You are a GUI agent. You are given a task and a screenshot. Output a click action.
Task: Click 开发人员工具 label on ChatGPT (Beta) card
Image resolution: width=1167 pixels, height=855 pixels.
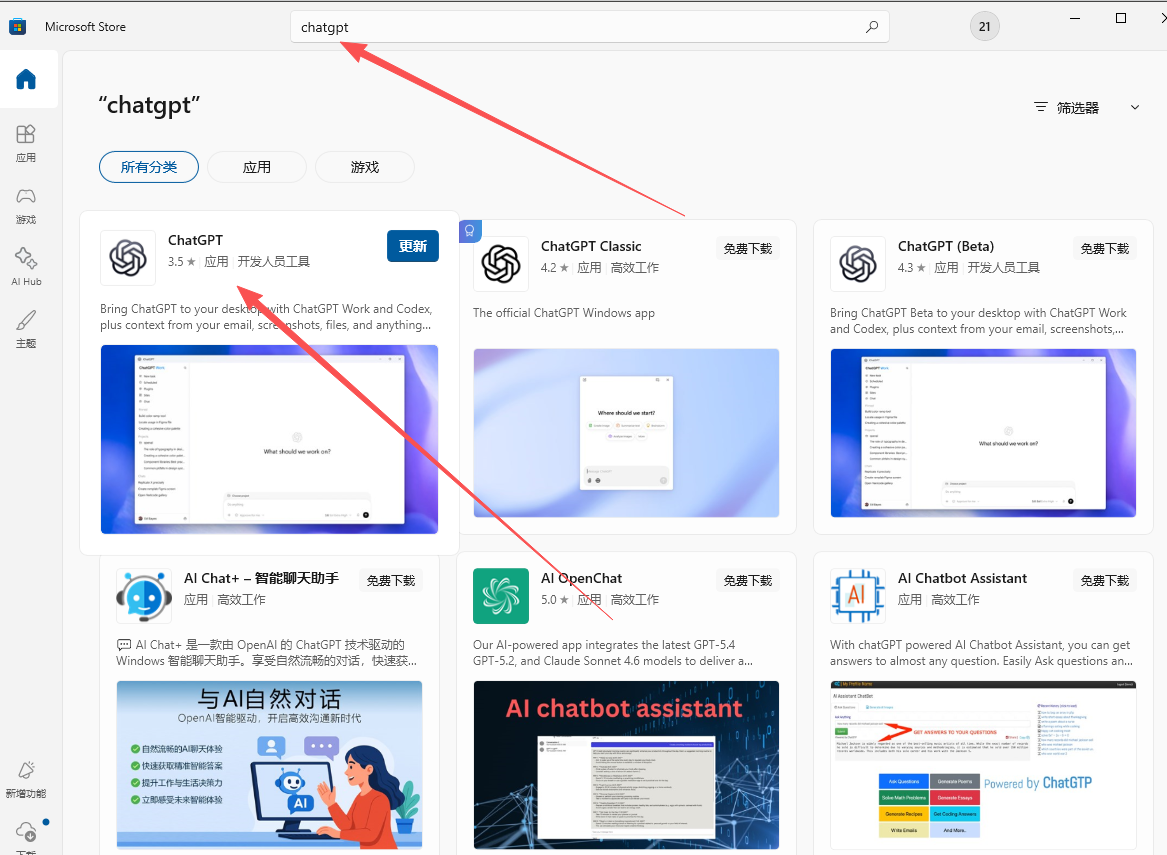tap(1003, 268)
